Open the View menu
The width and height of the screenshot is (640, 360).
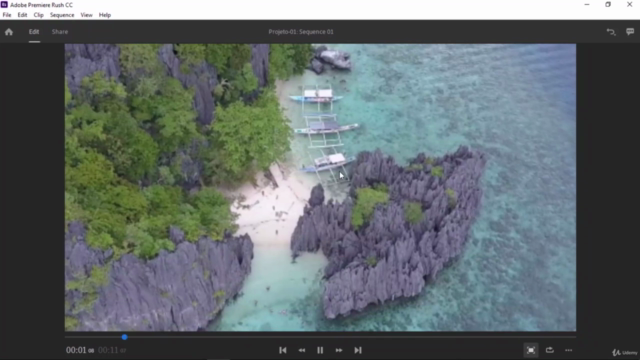86,15
